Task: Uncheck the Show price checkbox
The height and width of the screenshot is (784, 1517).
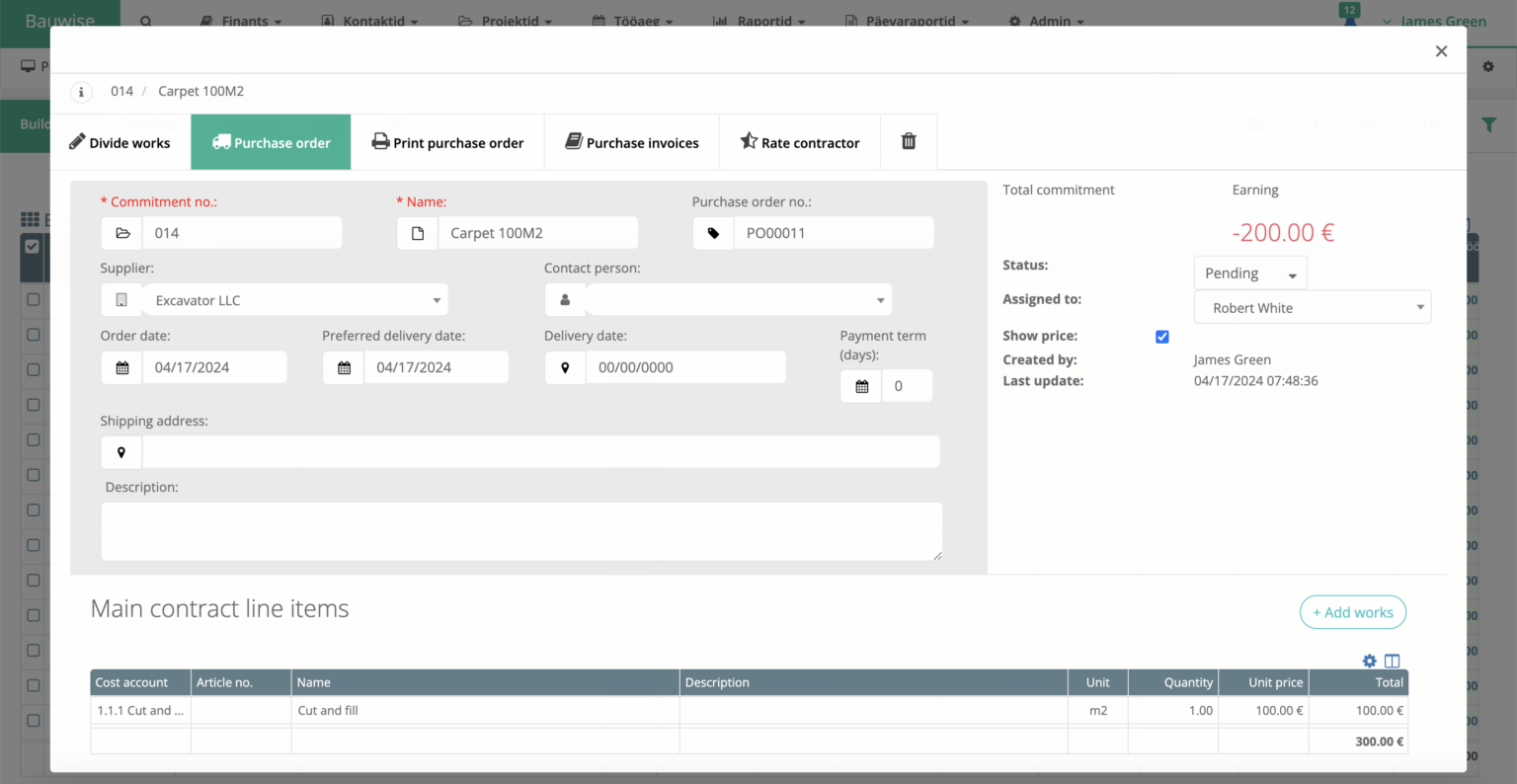Action: point(1162,337)
